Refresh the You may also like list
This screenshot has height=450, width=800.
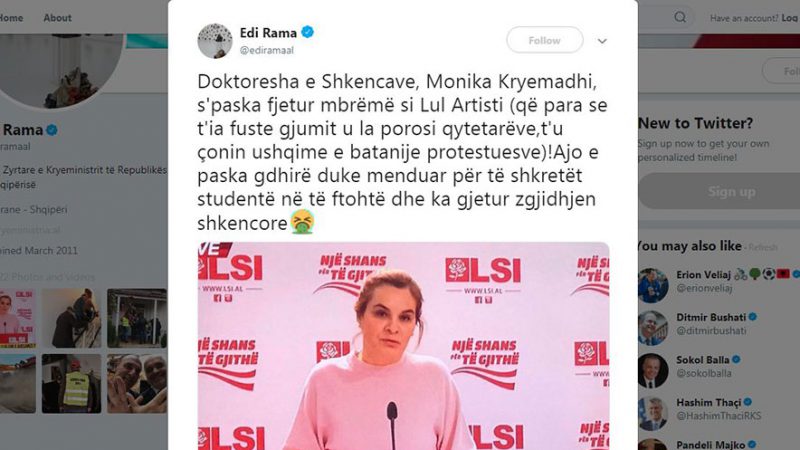click(x=763, y=247)
